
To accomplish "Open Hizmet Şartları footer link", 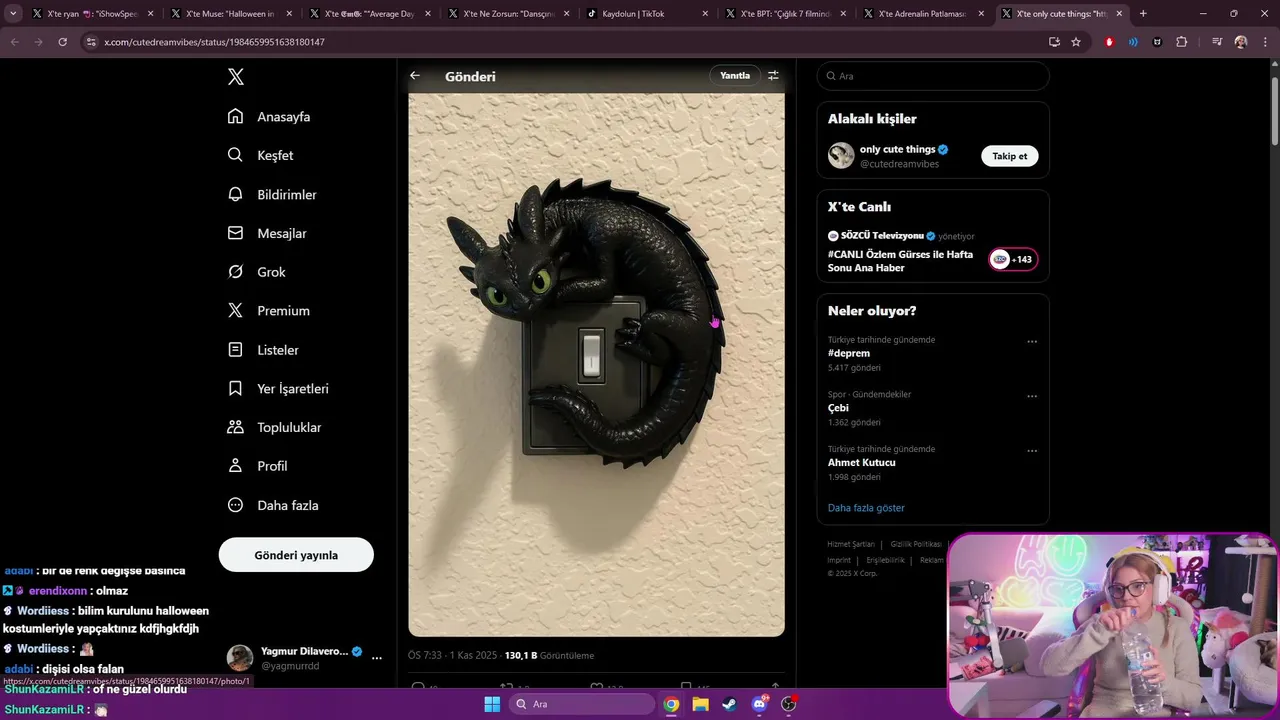I will coord(851,544).
